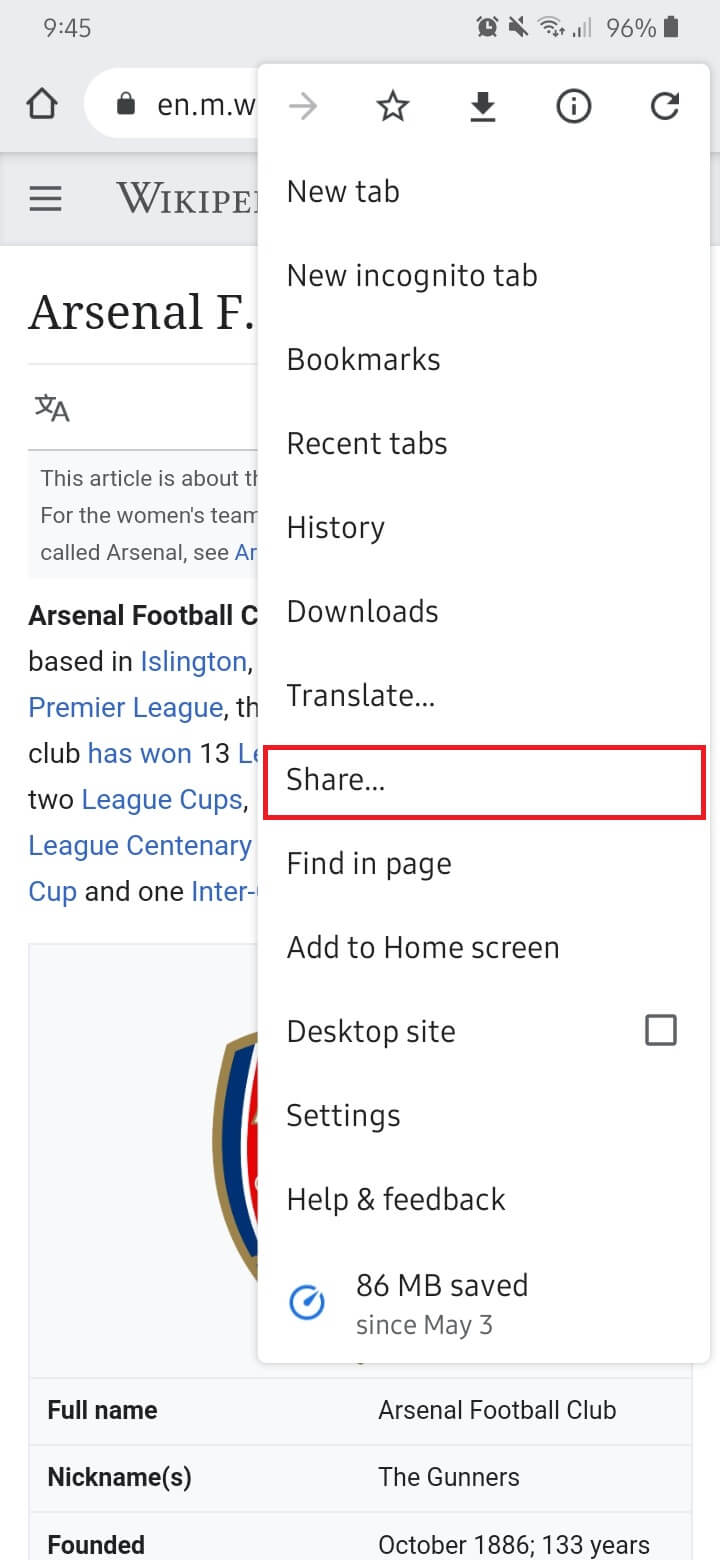Image resolution: width=720 pixels, height=1560 pixels.
Task: Tap the 86 MB saved data entry
Action: coord(440,1302)
